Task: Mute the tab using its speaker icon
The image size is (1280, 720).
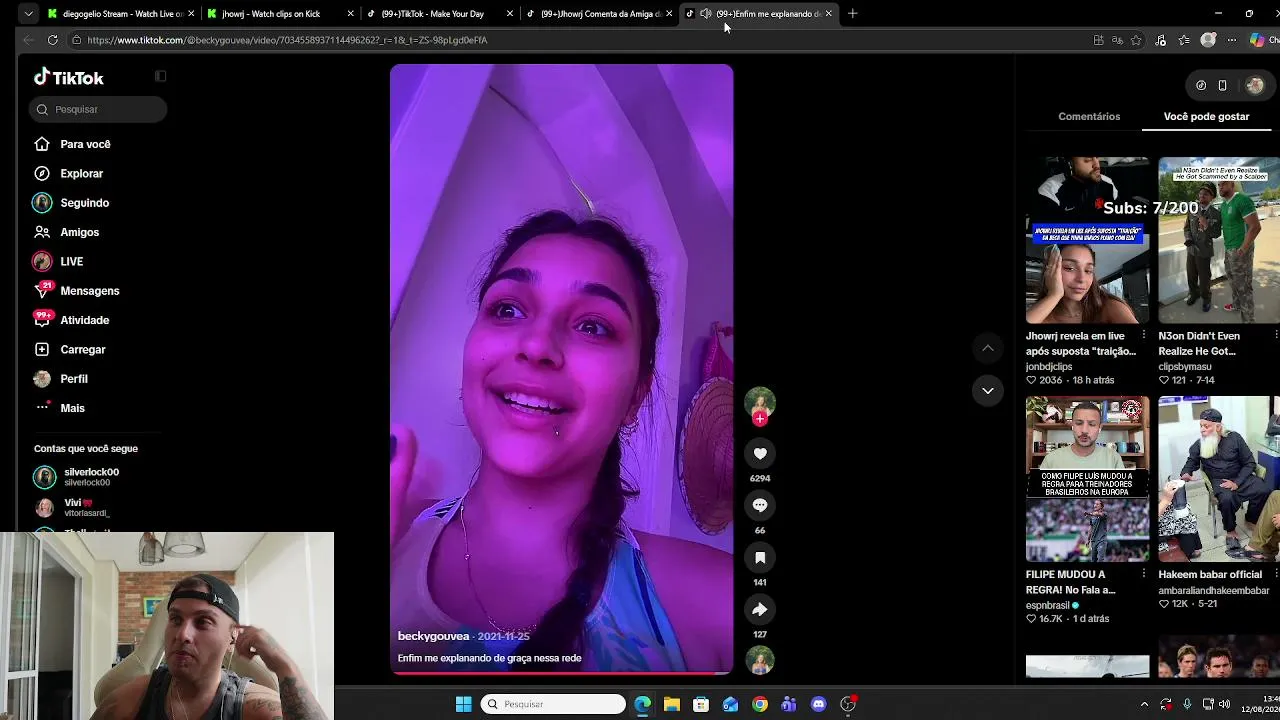Action: coord(706,14)
